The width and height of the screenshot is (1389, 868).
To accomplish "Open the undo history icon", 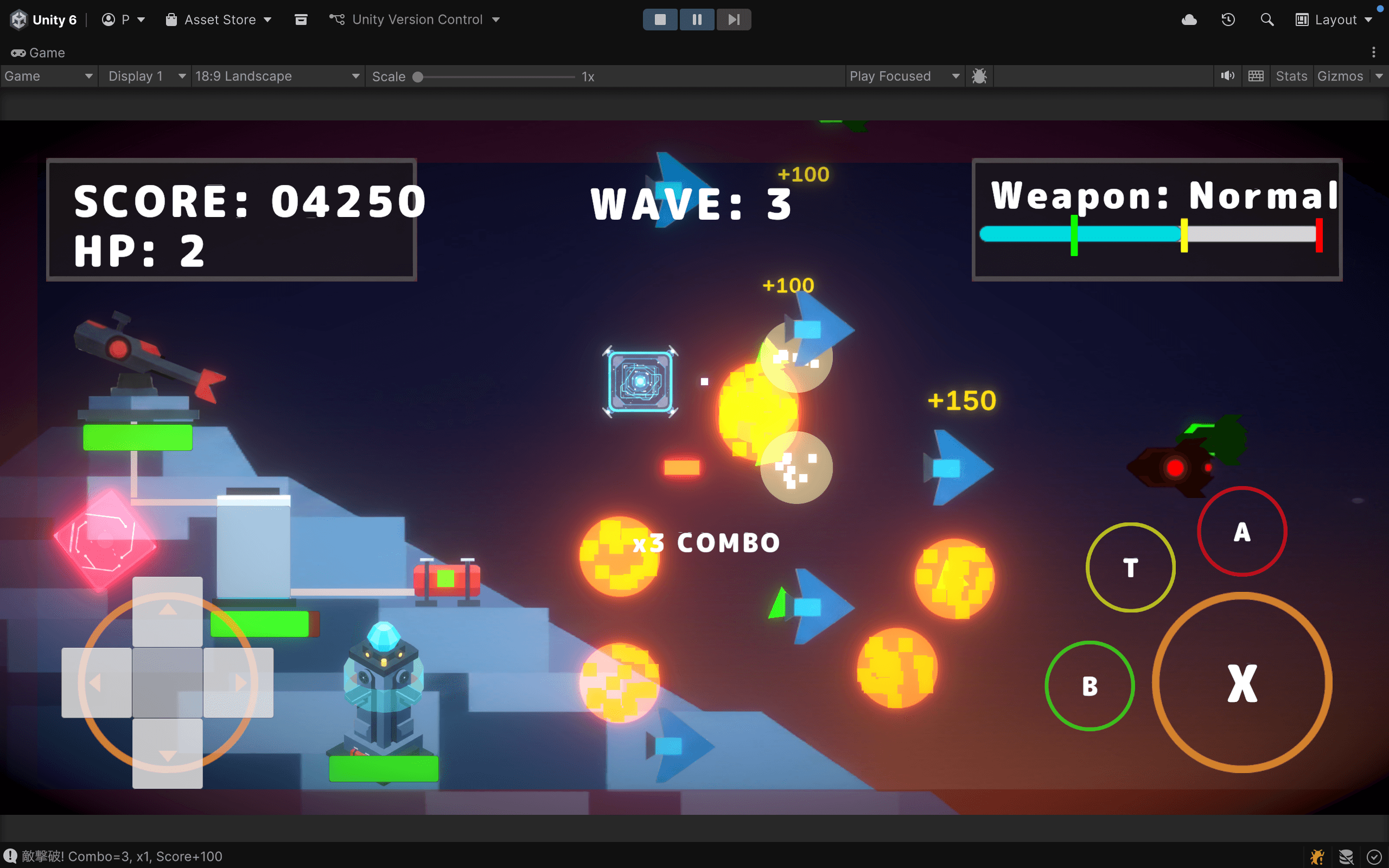I will tap(1228, 20).
